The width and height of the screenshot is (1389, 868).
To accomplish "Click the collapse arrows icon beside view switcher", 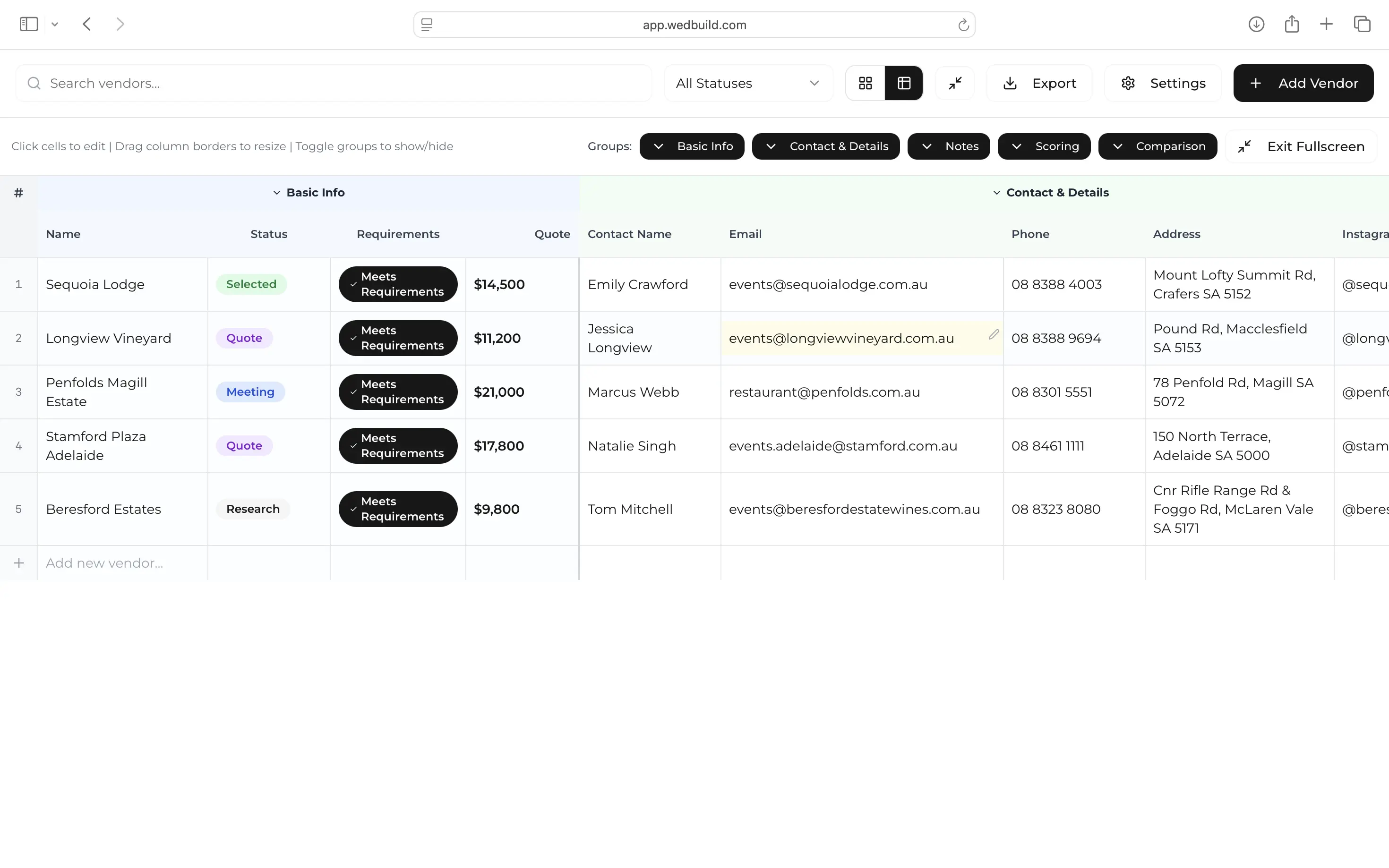I will click(955, 83).
